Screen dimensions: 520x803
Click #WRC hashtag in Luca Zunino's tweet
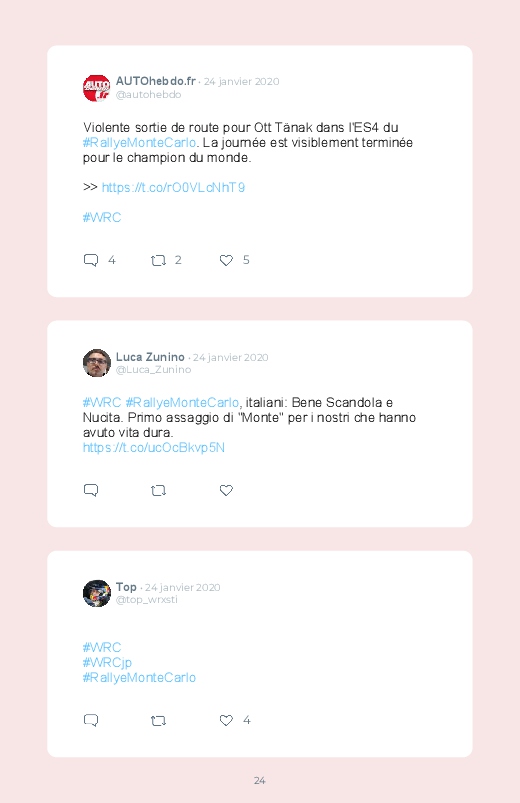pyautogui.click(x=102, y=403)
